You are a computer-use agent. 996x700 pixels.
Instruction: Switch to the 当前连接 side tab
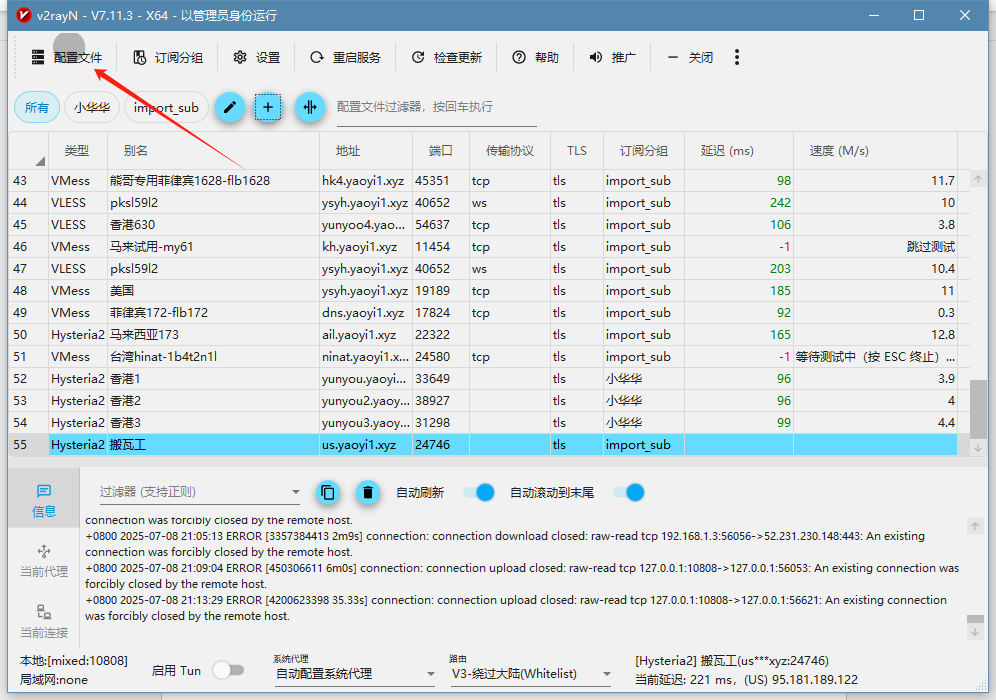[x=44, y=622]
